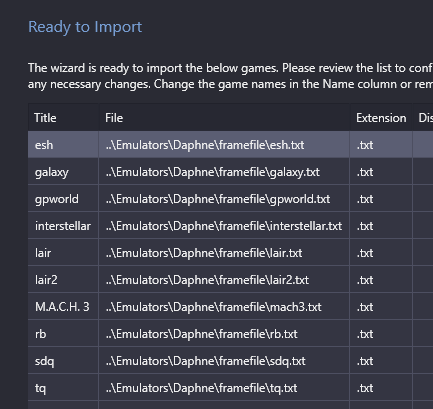Click the interstellar.txt file path cell

[x=224, y=226]
